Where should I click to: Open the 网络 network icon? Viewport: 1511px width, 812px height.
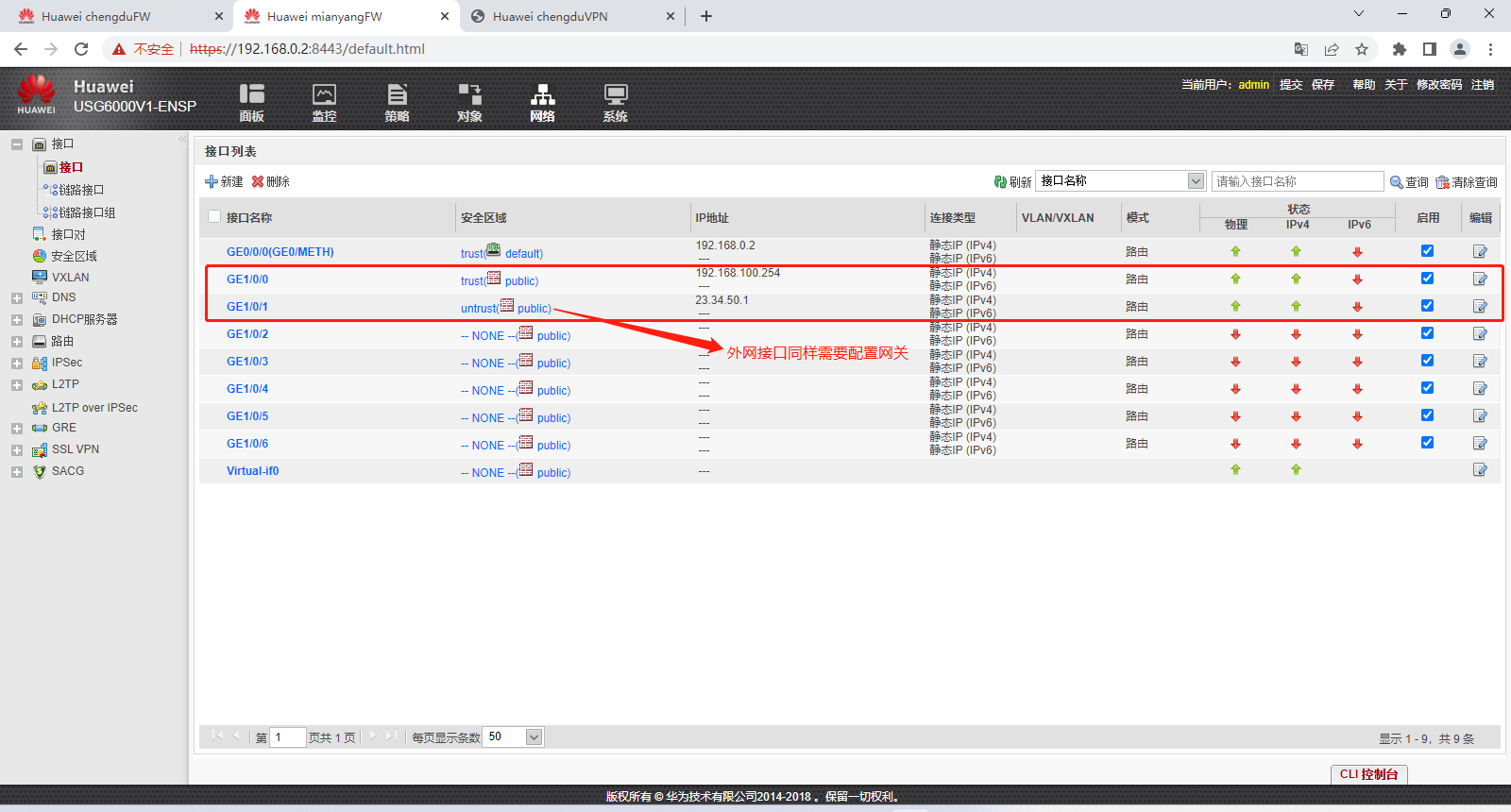pos(542,103)
